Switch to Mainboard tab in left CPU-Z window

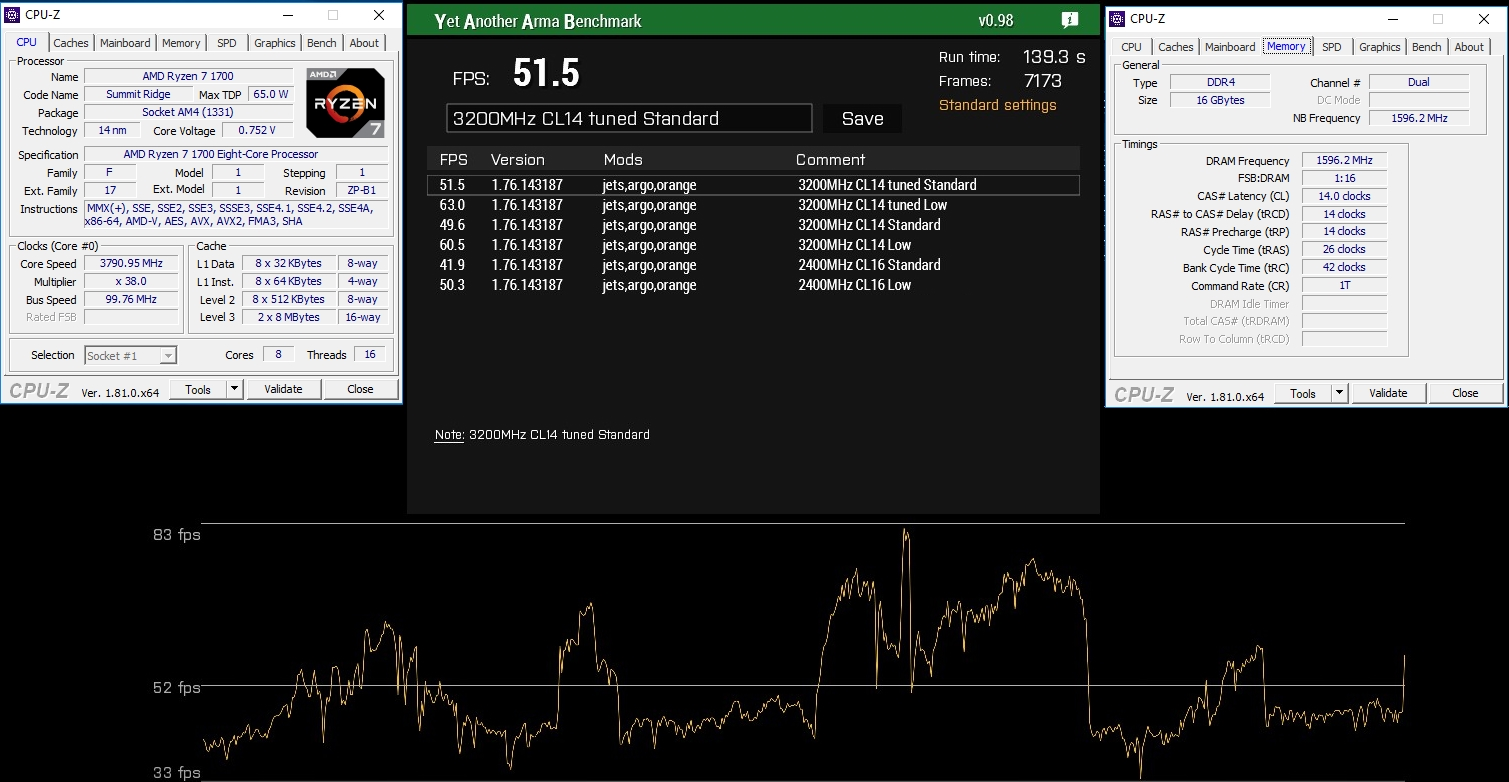[125, 43]
